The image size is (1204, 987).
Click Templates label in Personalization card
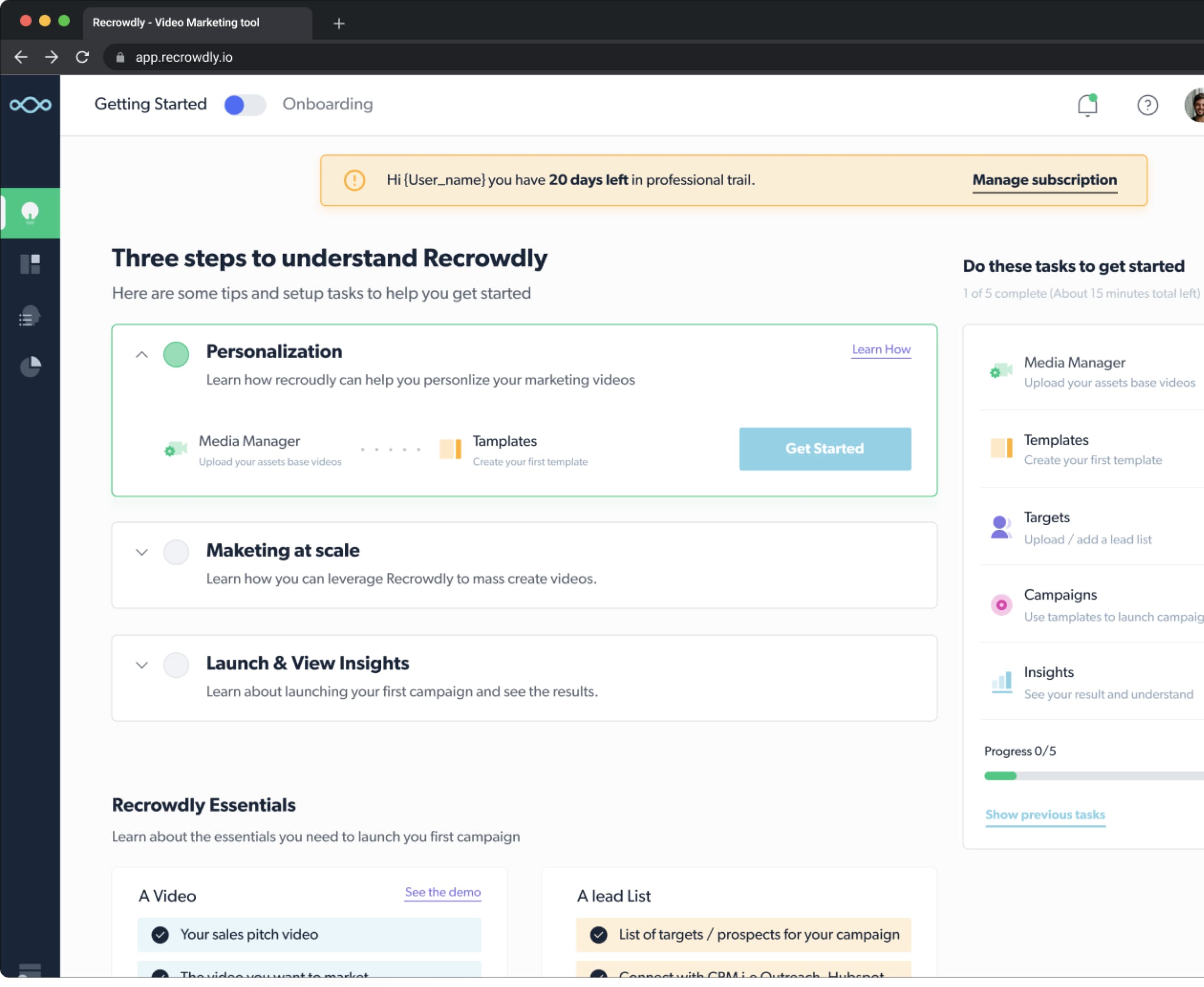[x=505, y=441]
